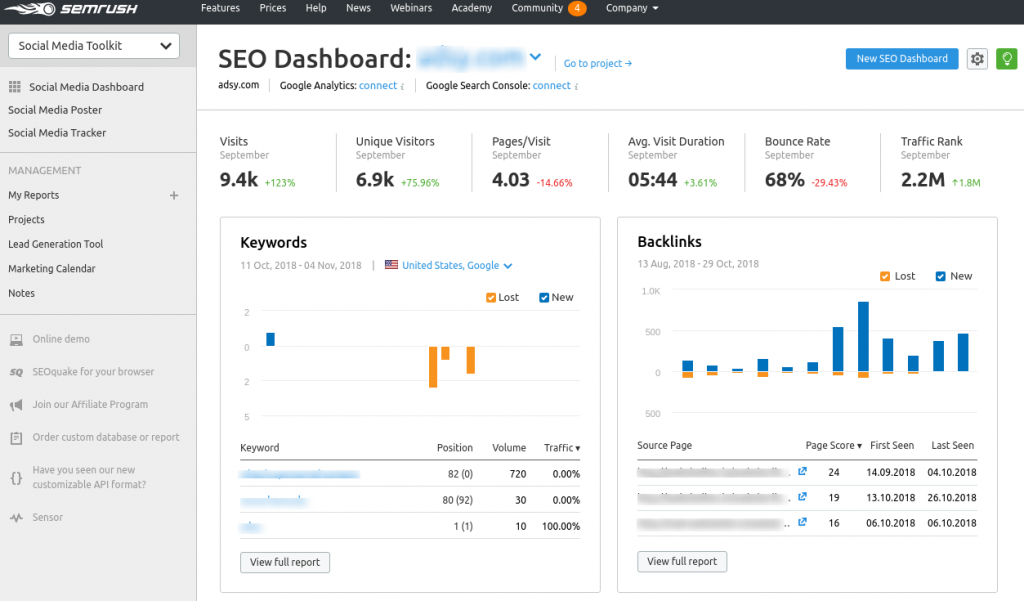Uncheck Lost in Keywords chart
Image resolution: width=1024 pixels, height=601 pixels.
coord(491,298)
